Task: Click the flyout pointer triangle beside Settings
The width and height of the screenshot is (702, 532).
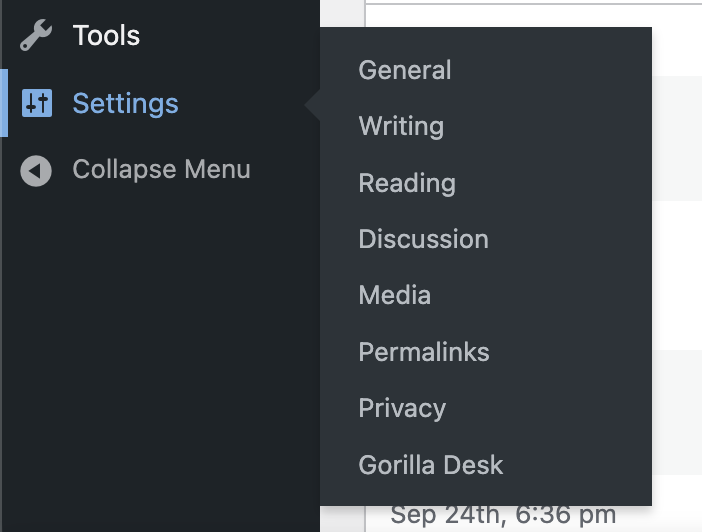Action: tap(313, 103)
